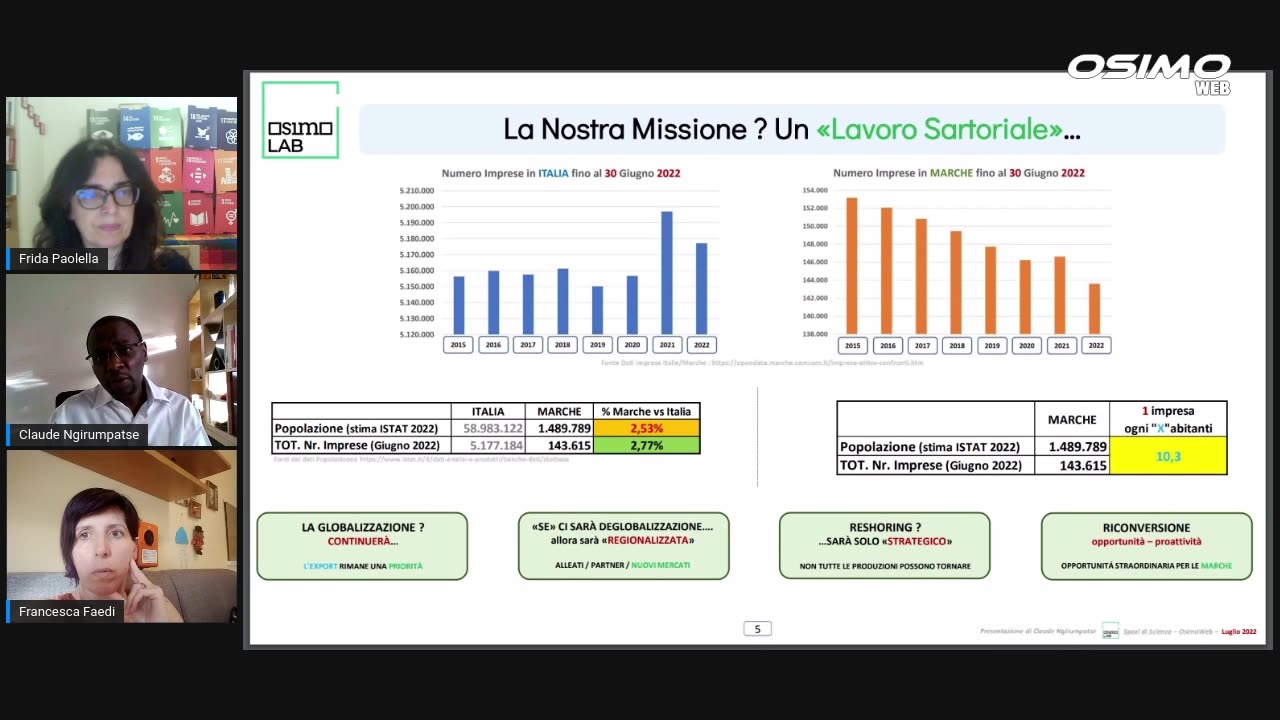Click the blue 2019 bar in Italia chart
This screenshot has height=720, width=1280.
point(597,310)
